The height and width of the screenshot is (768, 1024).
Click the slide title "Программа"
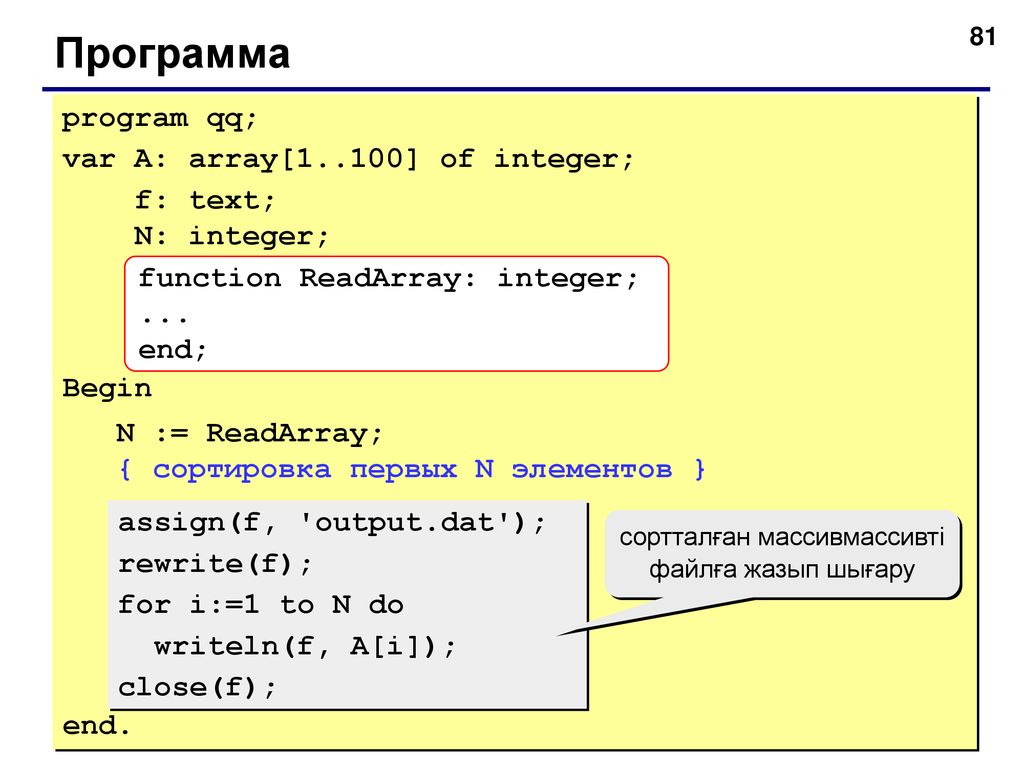(x=172, y=54)
